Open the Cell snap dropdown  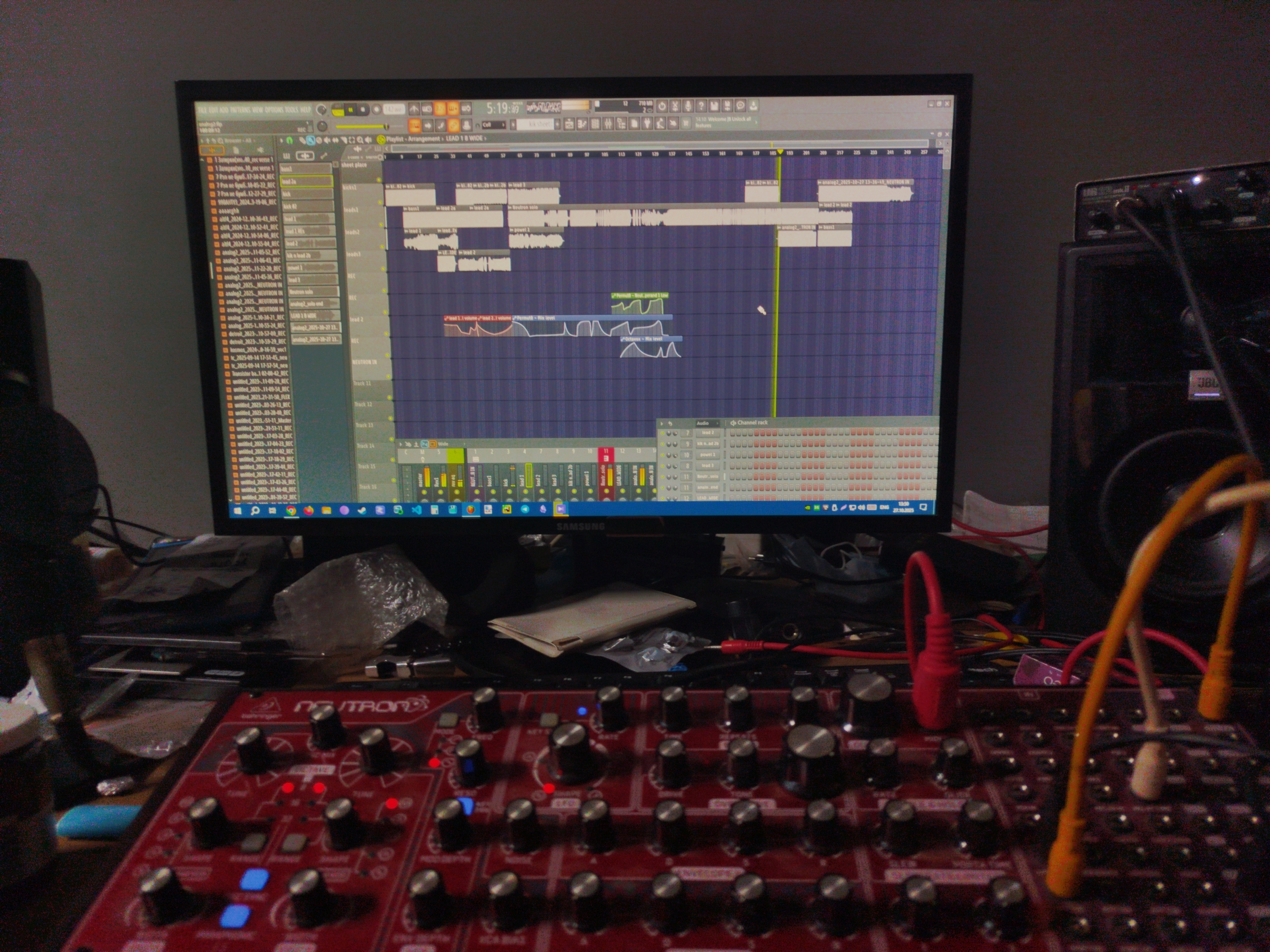click(x=494, y=125)
